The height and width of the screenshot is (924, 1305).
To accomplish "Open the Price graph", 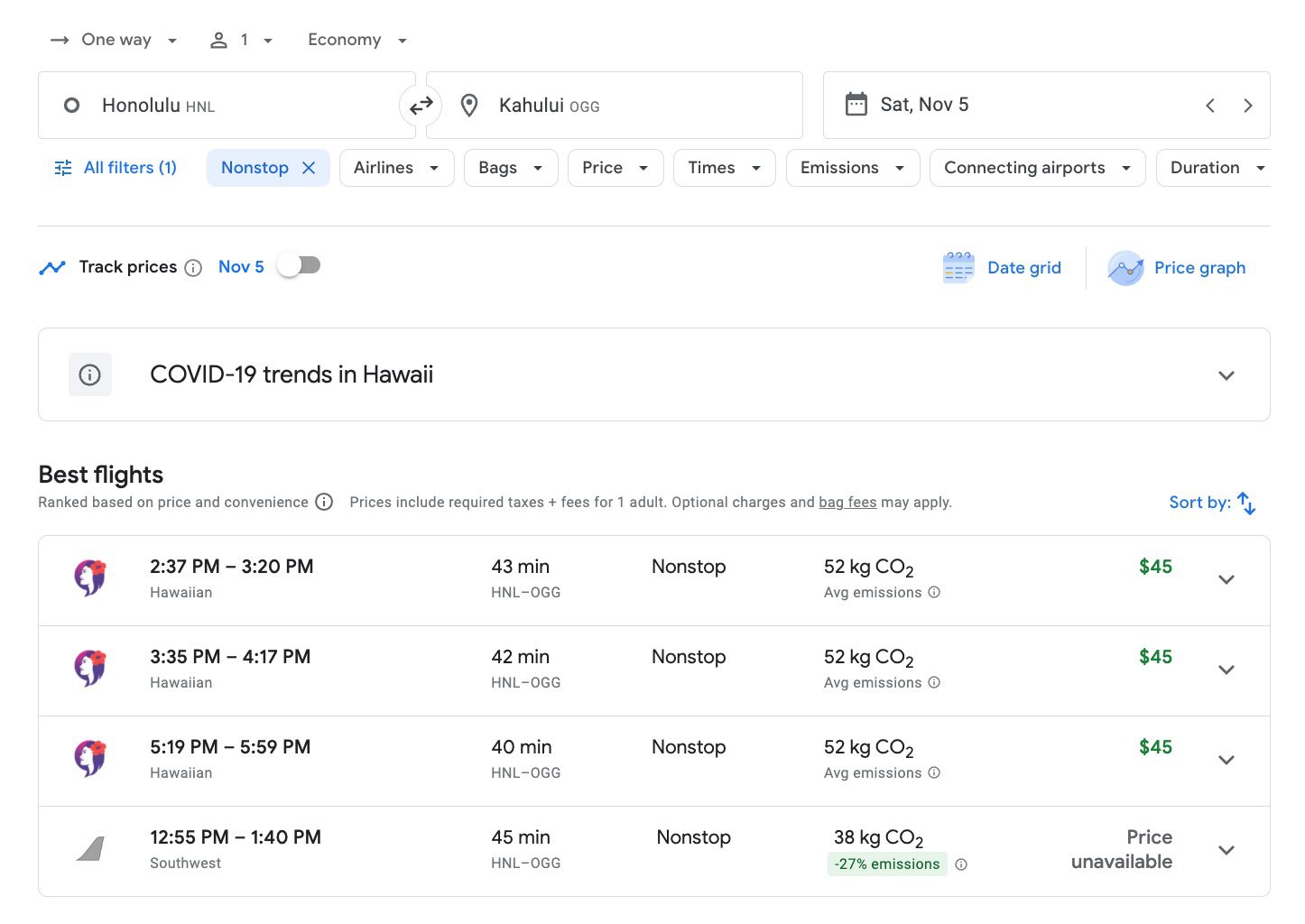I will point(1177,268).
